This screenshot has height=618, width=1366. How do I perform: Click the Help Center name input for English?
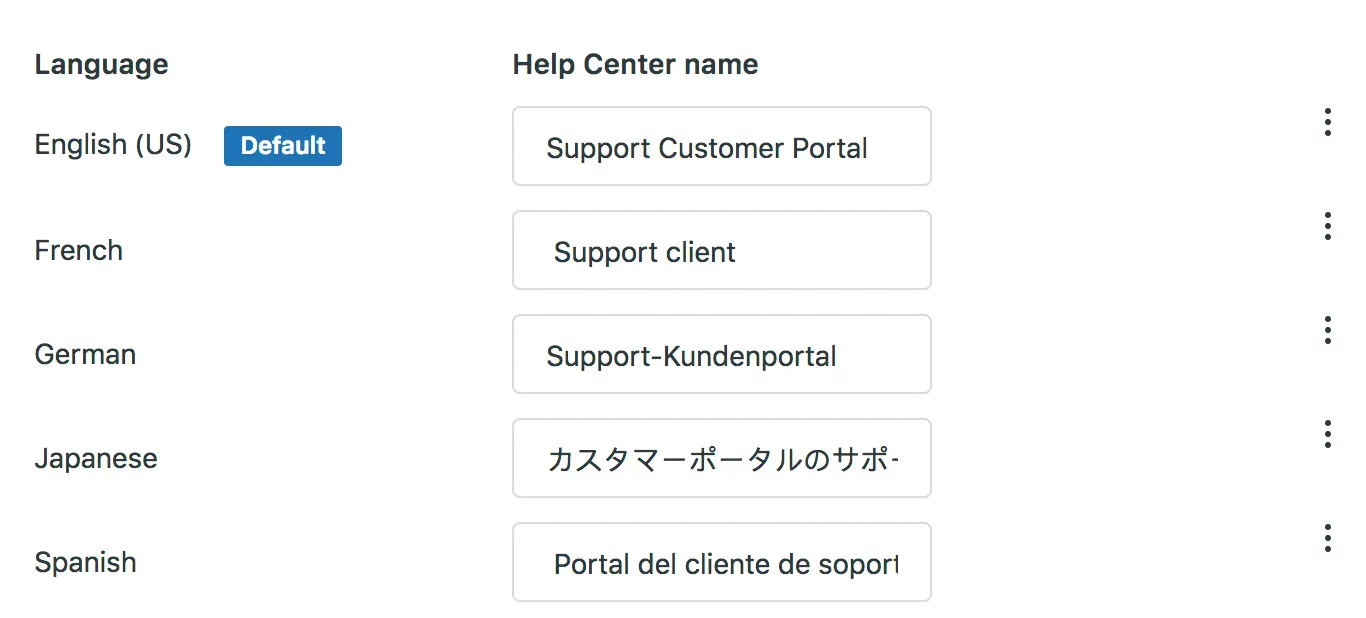point(721,146)
